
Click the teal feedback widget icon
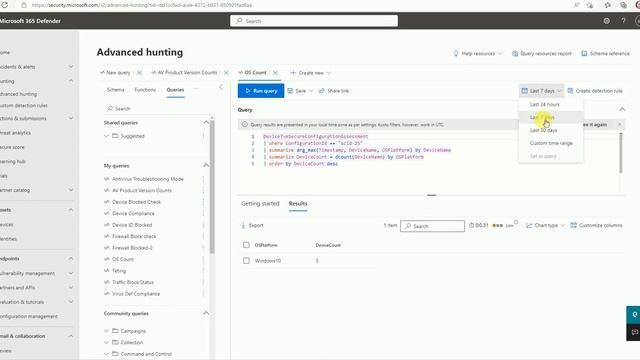634,315
